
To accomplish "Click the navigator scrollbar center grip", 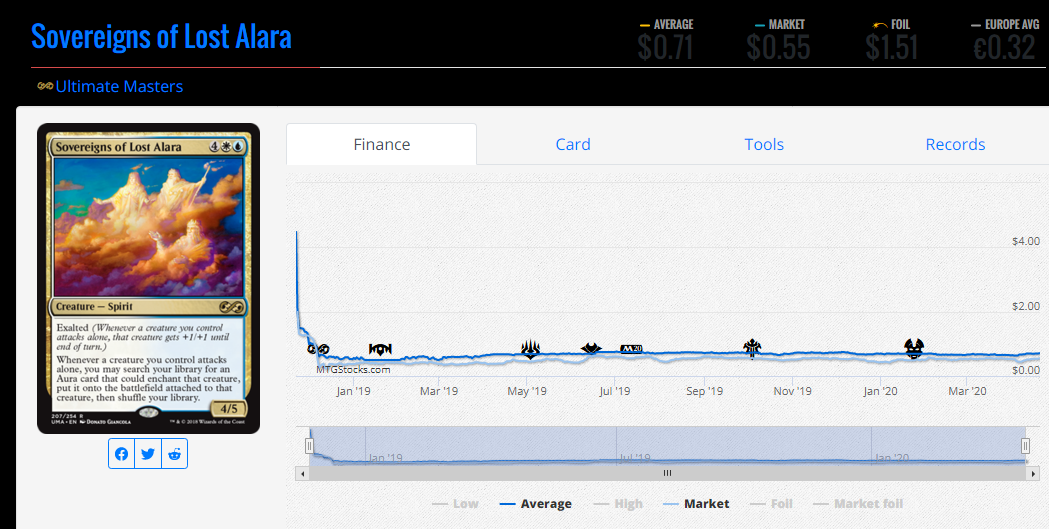I will point(667,473).
